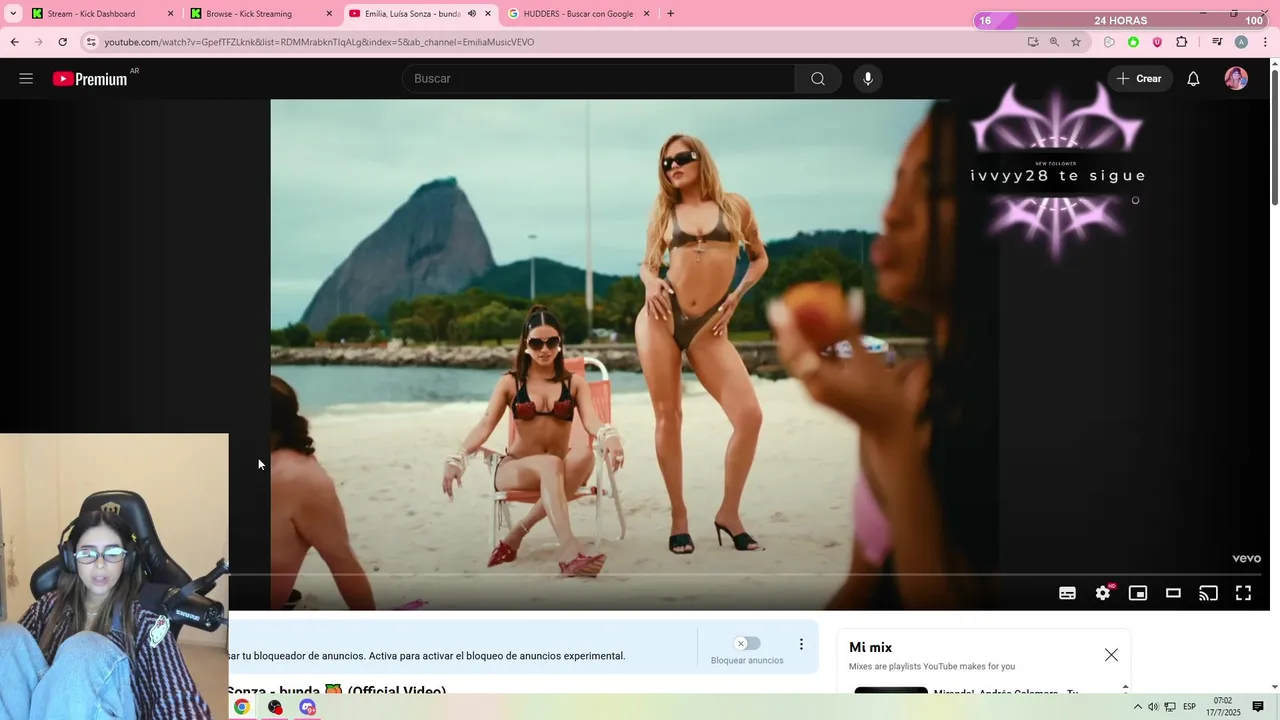Open the uBlock shield extension

pos(1157,42)
